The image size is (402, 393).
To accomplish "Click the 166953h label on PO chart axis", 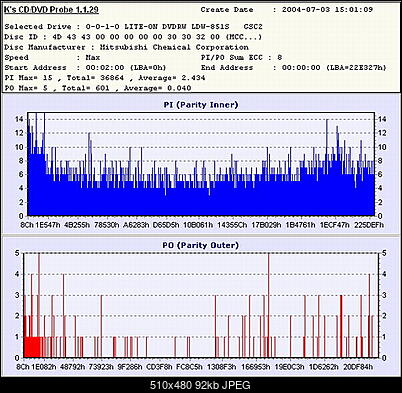I will [255, 367].
